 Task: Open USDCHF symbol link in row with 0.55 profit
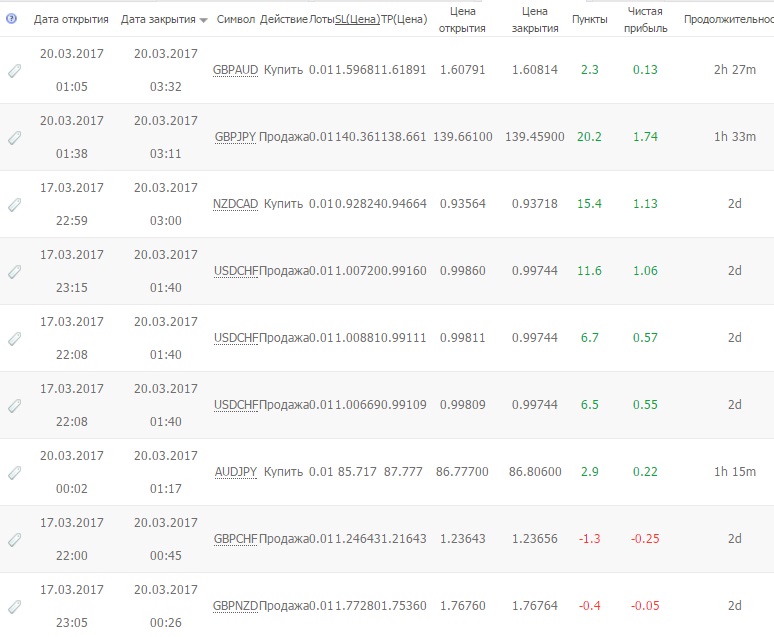click(236, 405)
